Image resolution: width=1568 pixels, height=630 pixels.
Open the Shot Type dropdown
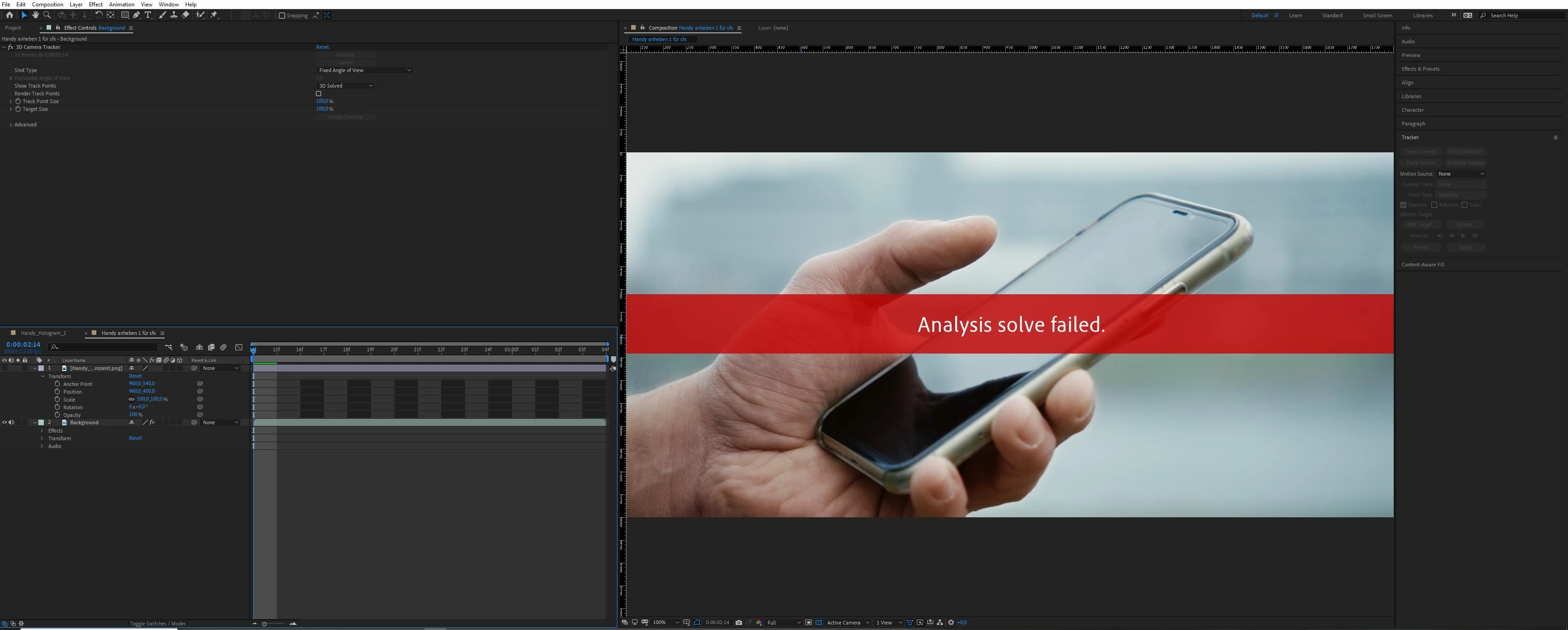pos(364,71)
